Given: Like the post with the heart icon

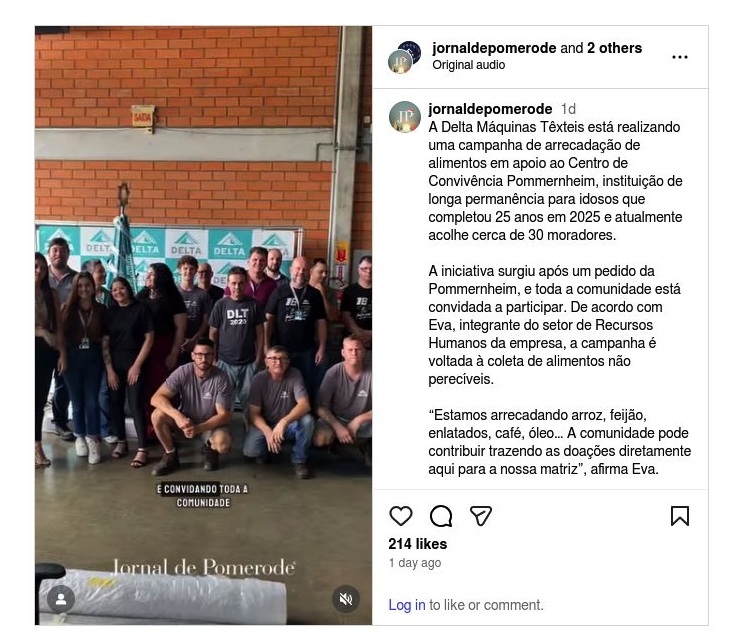Looking at the screenshot, I should pyautogui.click(x=401, y=516).
